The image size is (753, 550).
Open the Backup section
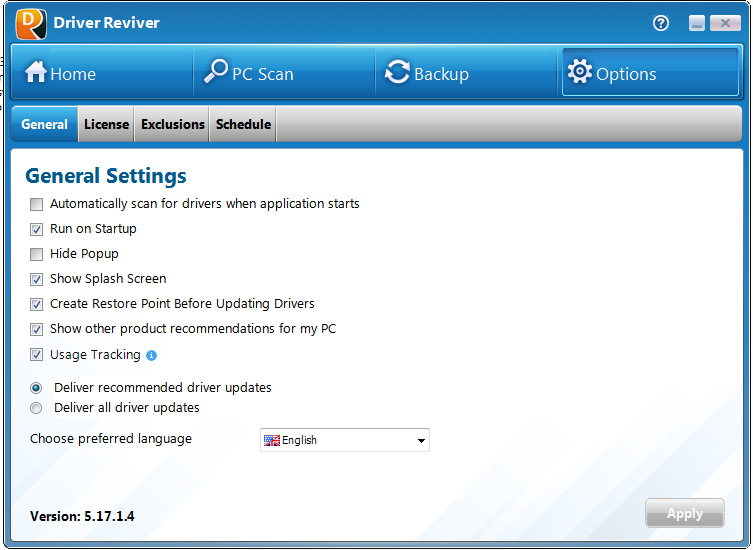tap(466, 73)
